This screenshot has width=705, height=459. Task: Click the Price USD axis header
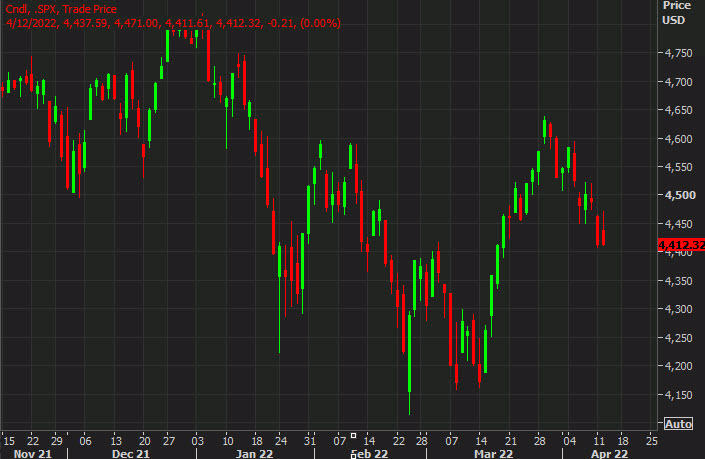[676, 13]
